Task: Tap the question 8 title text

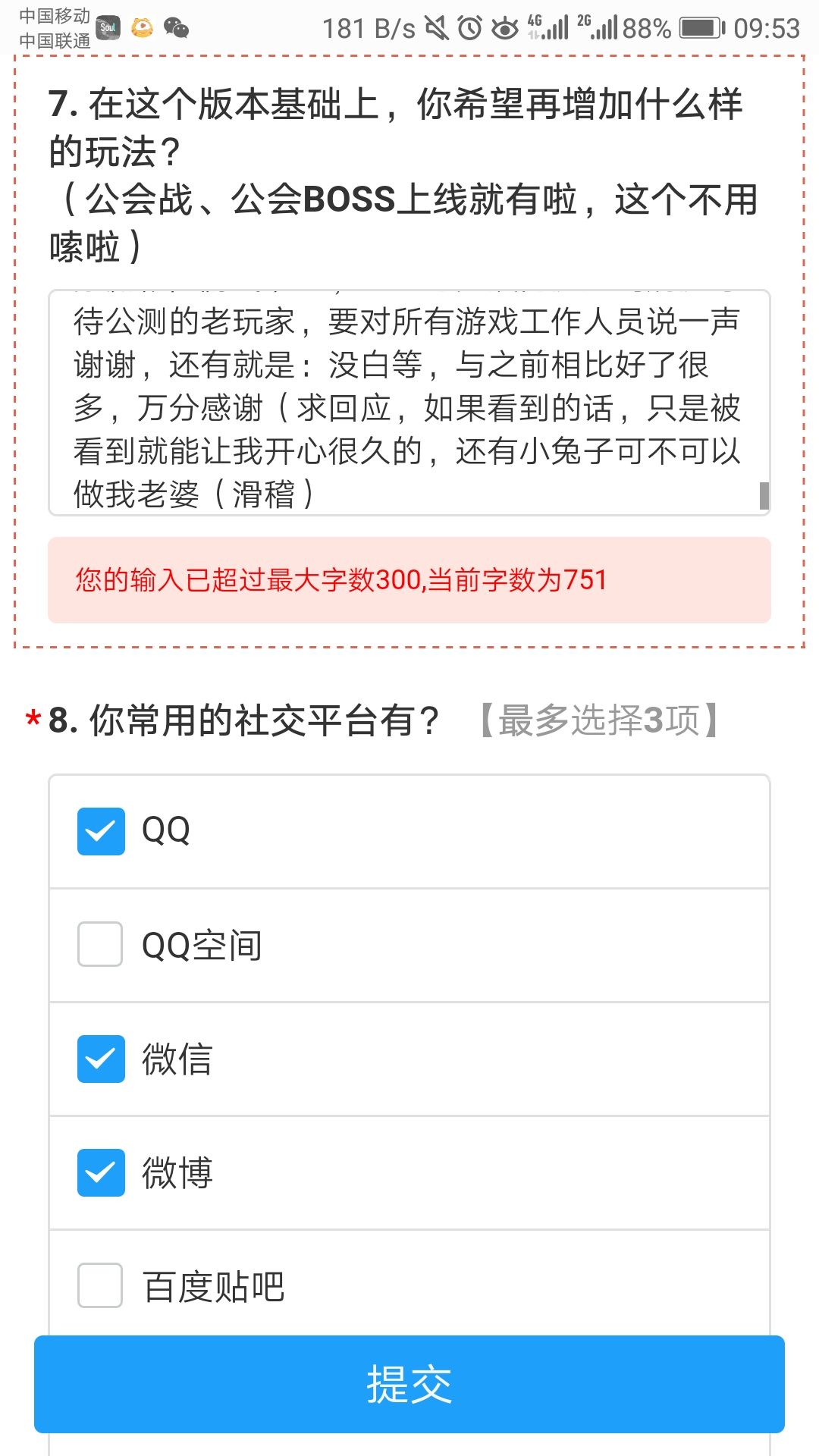Action: click(x=243, y=720)
